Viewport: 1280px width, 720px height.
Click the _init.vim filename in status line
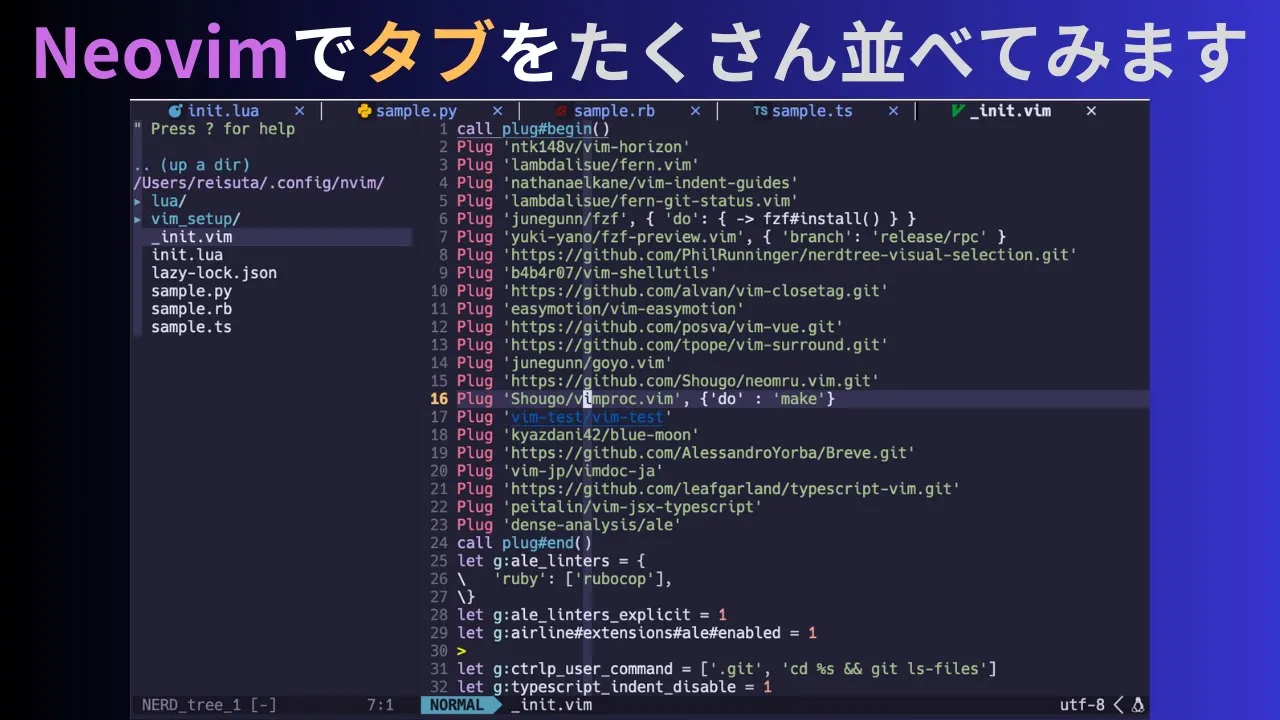551,705
